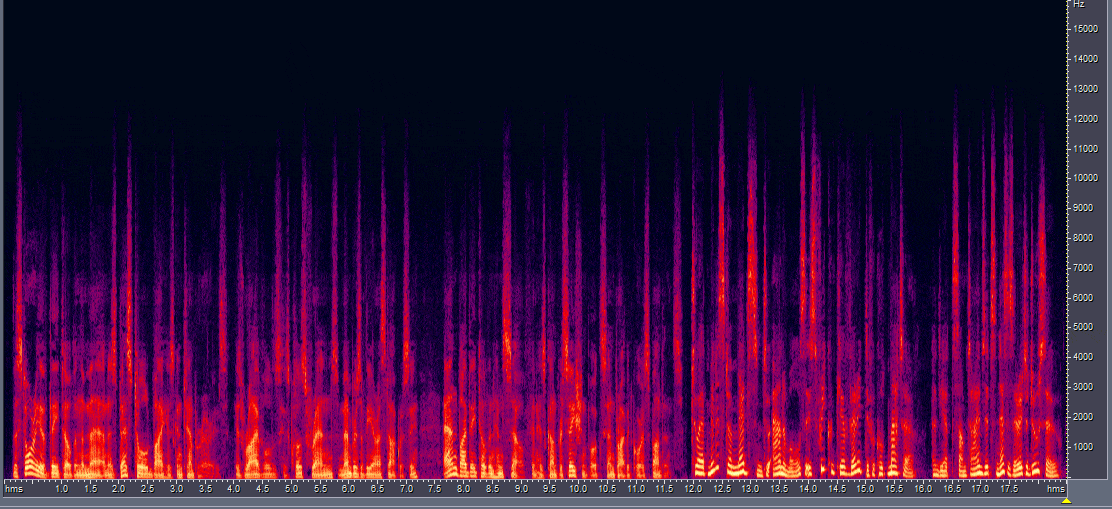Screen dimensions: 1112x509
Task: Click 5000 on the frequency ruler
Action: pos(1084,328)
